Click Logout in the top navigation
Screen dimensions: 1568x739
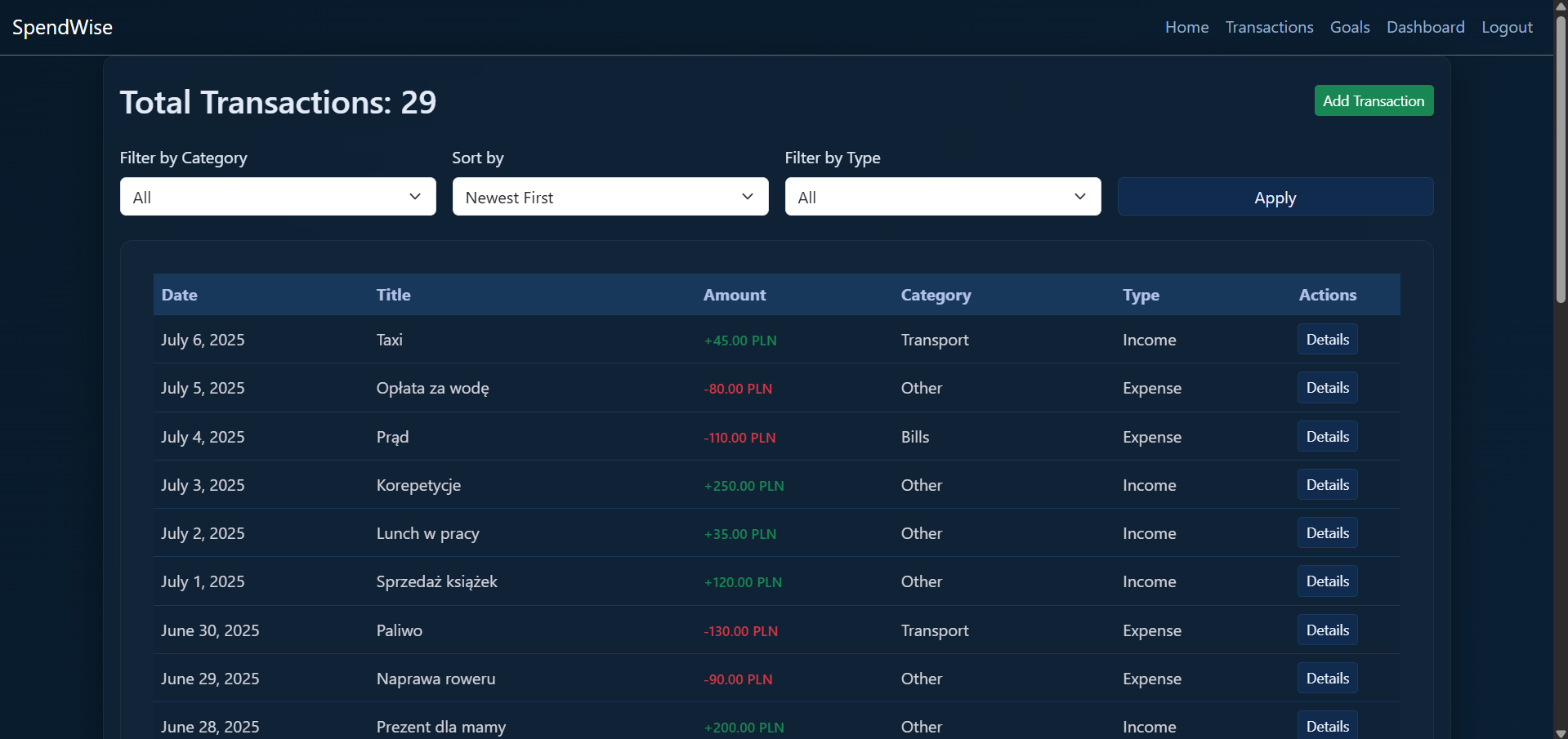tap(1507, 27)
